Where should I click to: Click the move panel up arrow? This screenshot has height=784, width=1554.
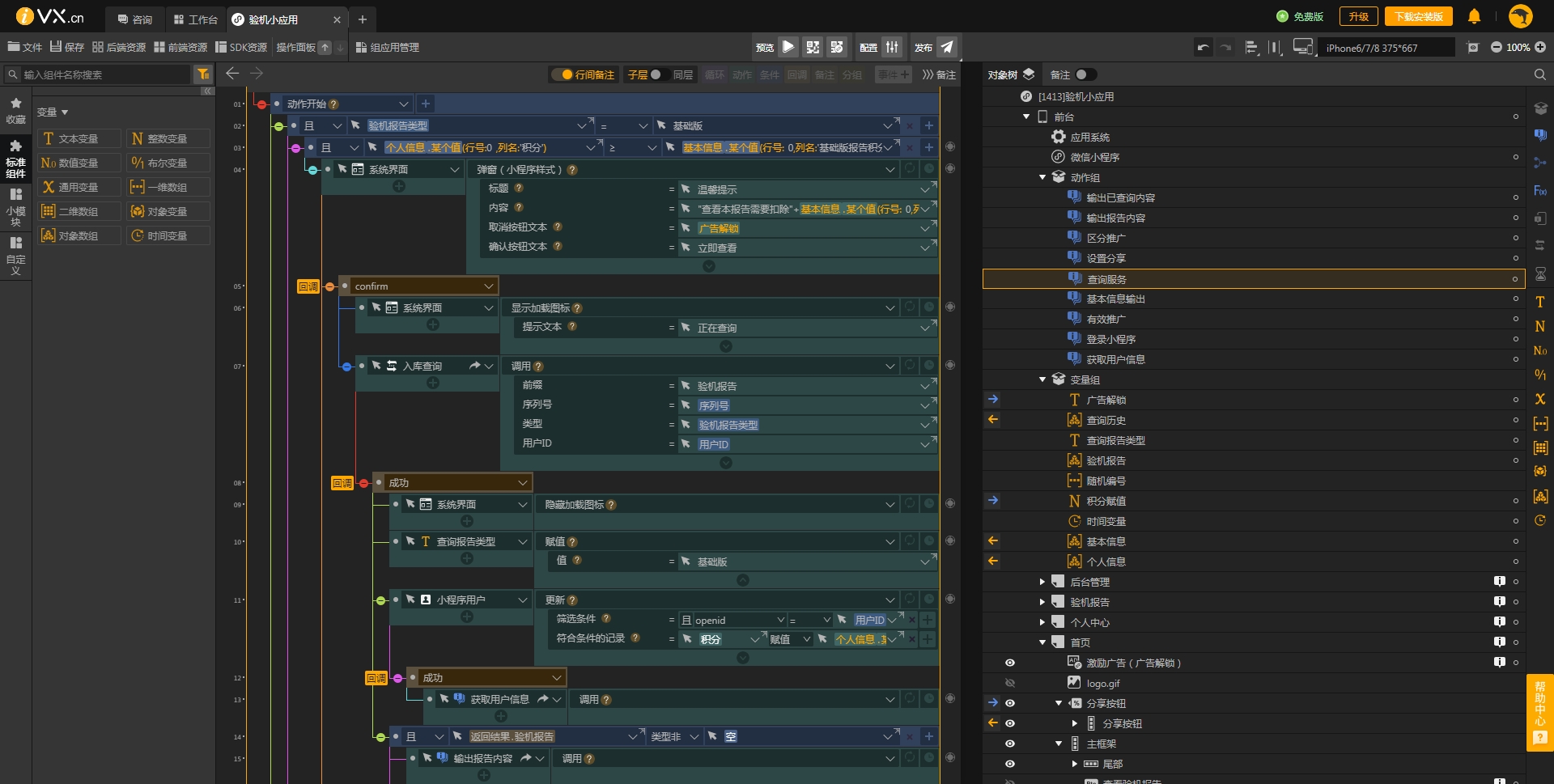tap(325, 48)
